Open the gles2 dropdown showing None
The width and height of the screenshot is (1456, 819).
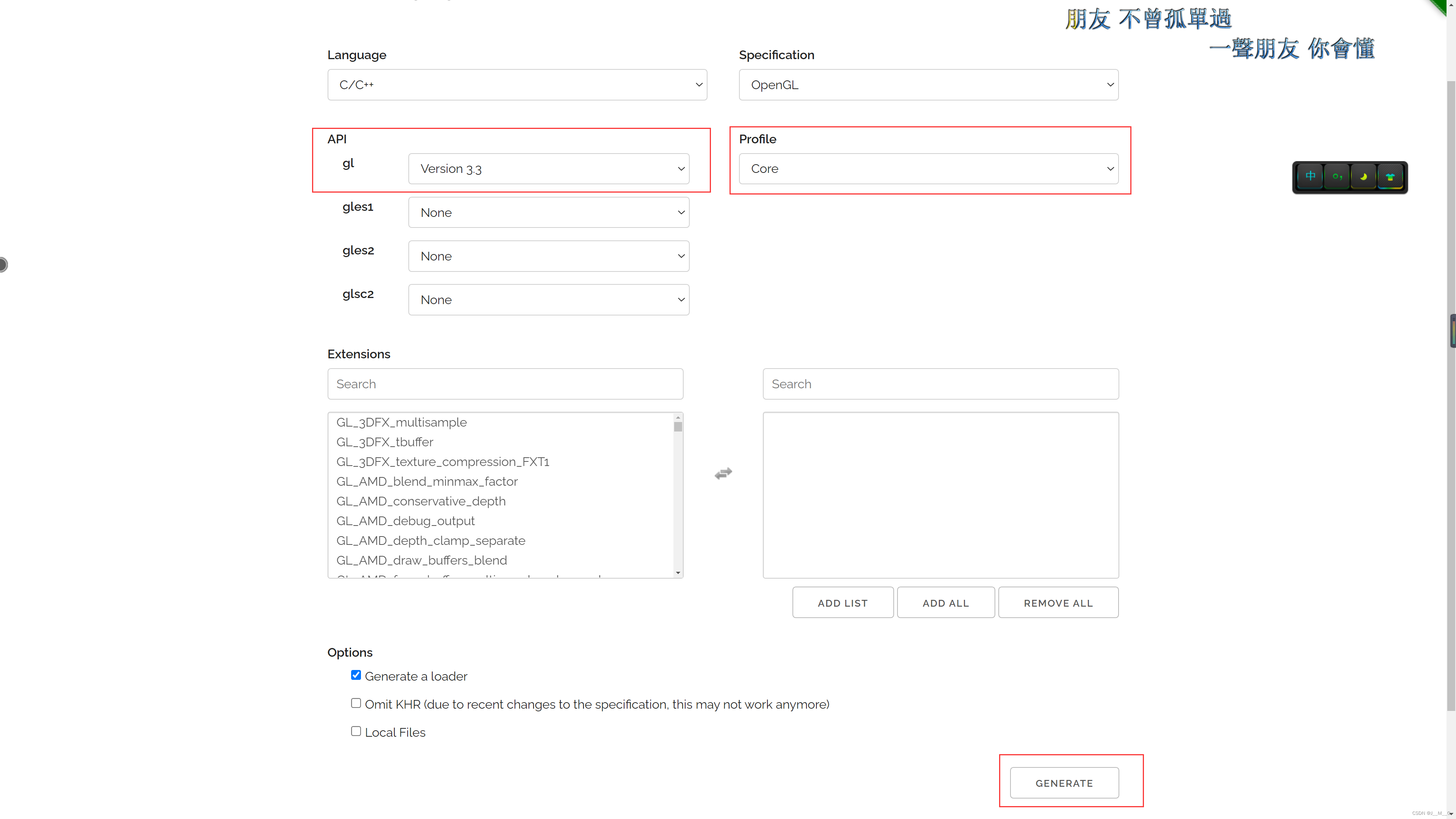(548, 256)
